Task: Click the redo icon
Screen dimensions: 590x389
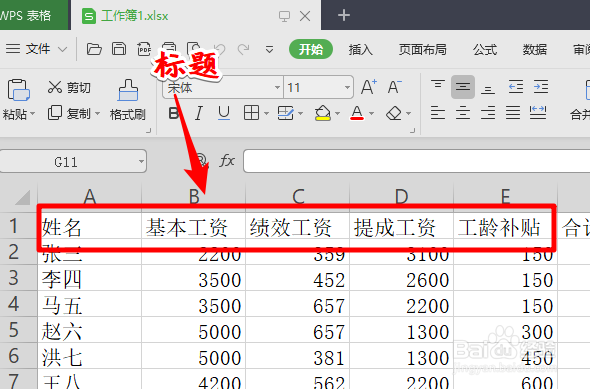Action: (x=243, y=49)
